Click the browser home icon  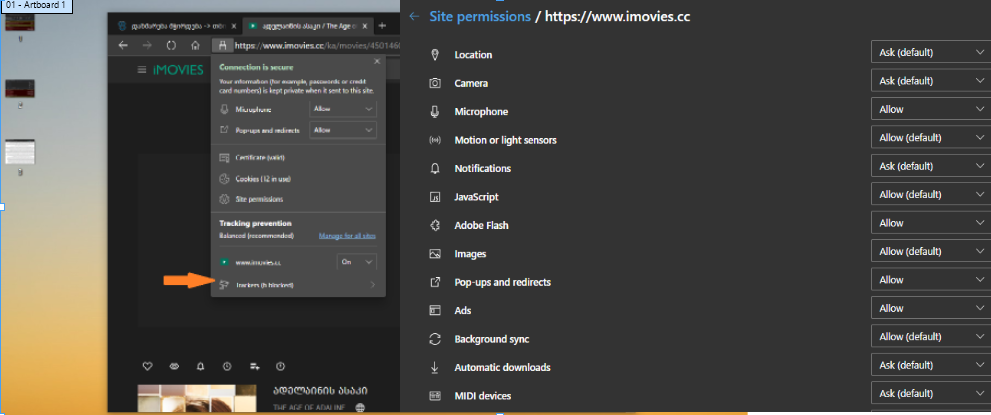tap(196, 45)
